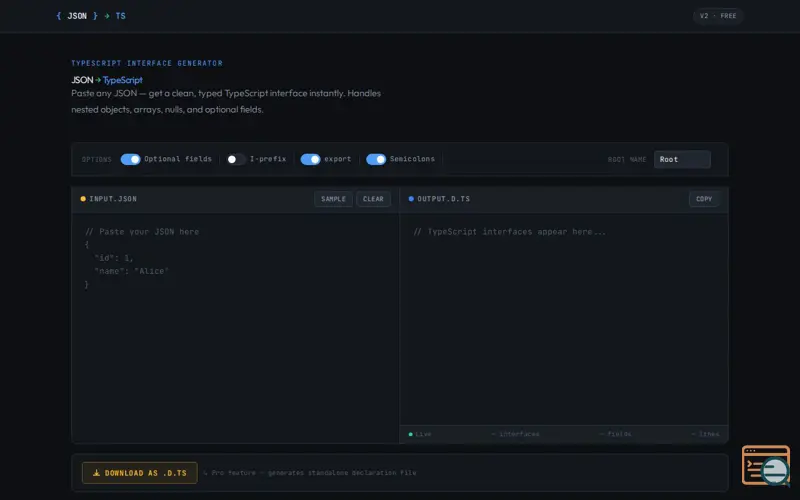Click the 'lines' count in status bar
This screenshot has height=500, width=800.
tap(705, 434)
